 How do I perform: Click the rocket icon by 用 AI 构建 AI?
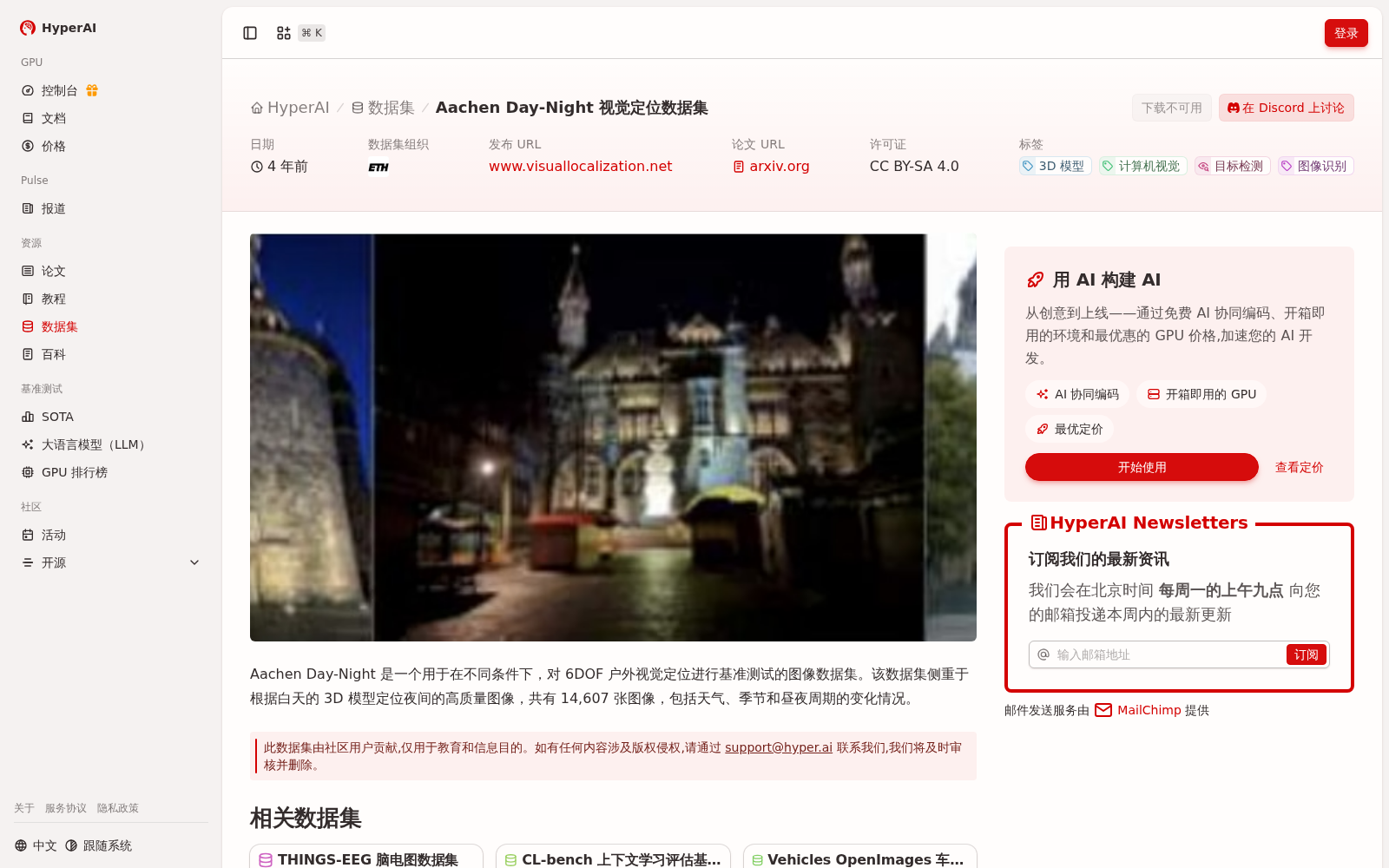click(1035, 279)
